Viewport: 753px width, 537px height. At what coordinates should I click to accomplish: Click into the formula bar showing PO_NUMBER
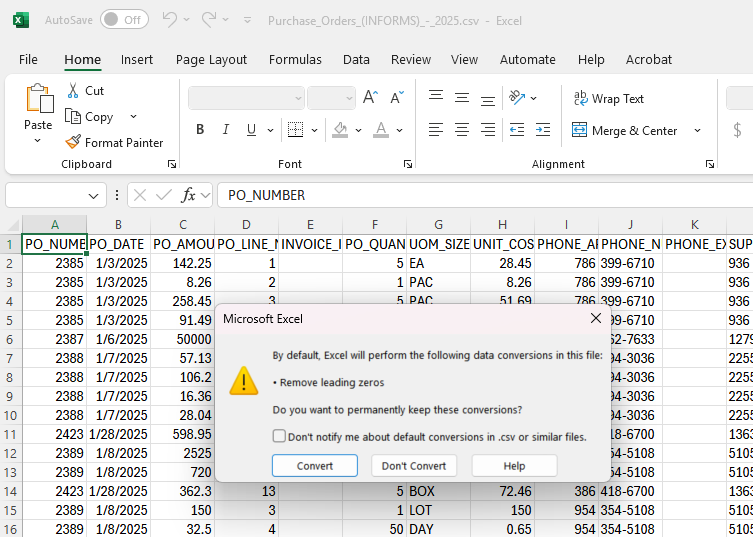tap(480, 195)
